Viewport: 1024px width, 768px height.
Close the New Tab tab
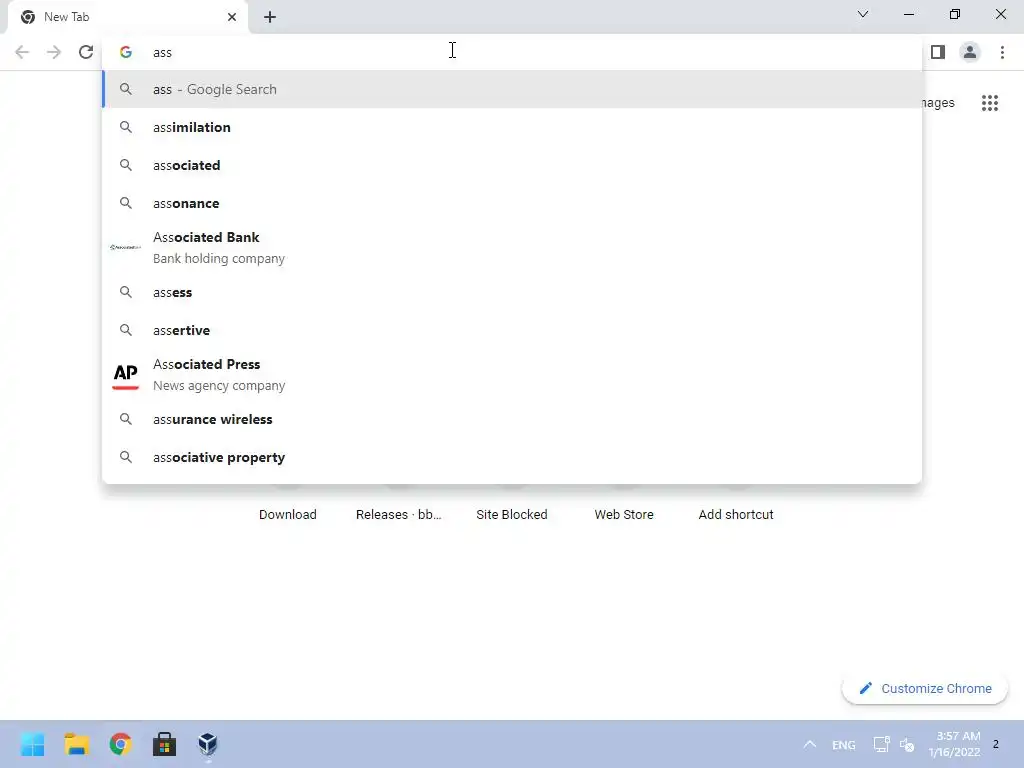tap(232, 17)
